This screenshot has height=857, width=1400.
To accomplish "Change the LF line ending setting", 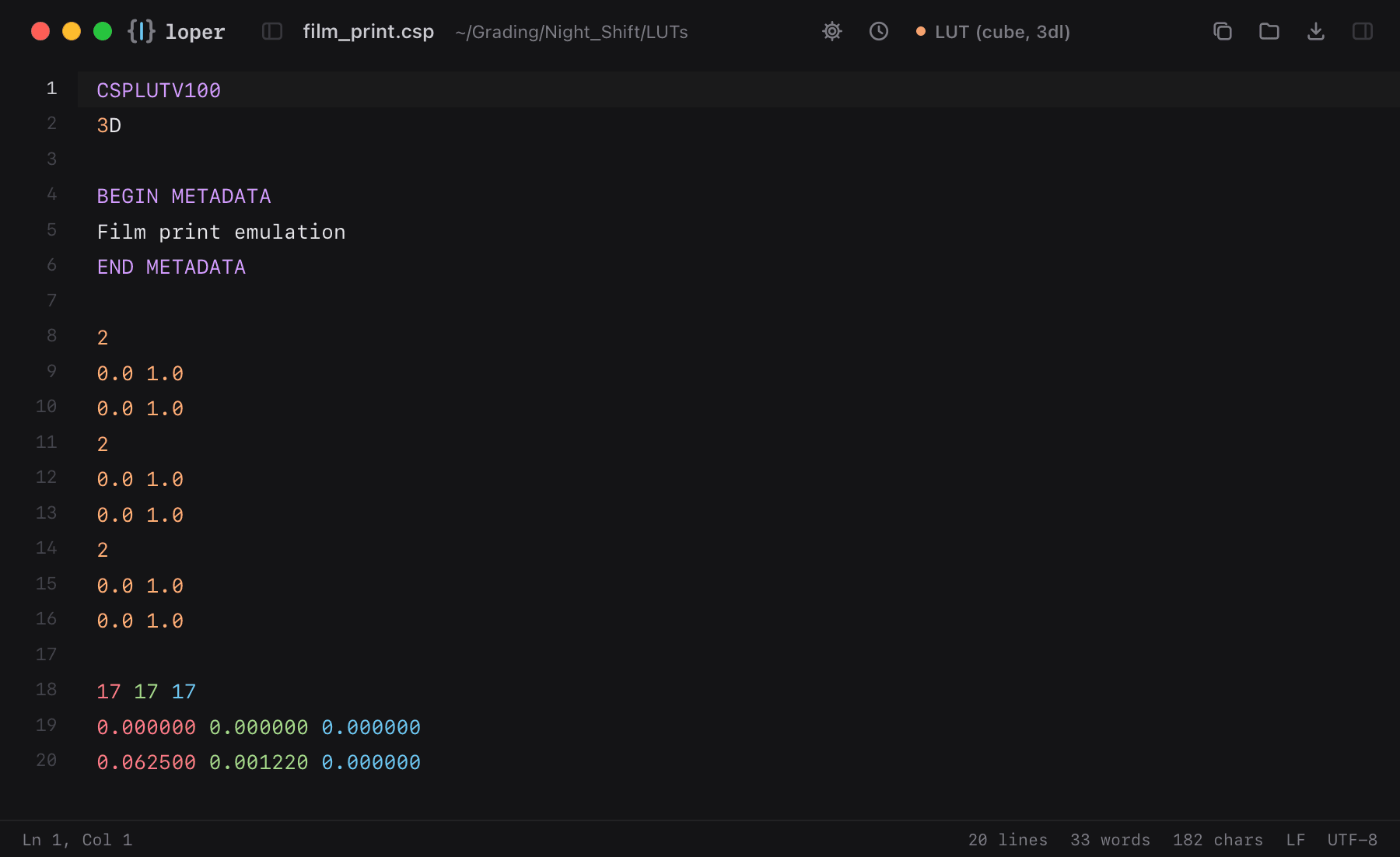I will pos(1295,840).
